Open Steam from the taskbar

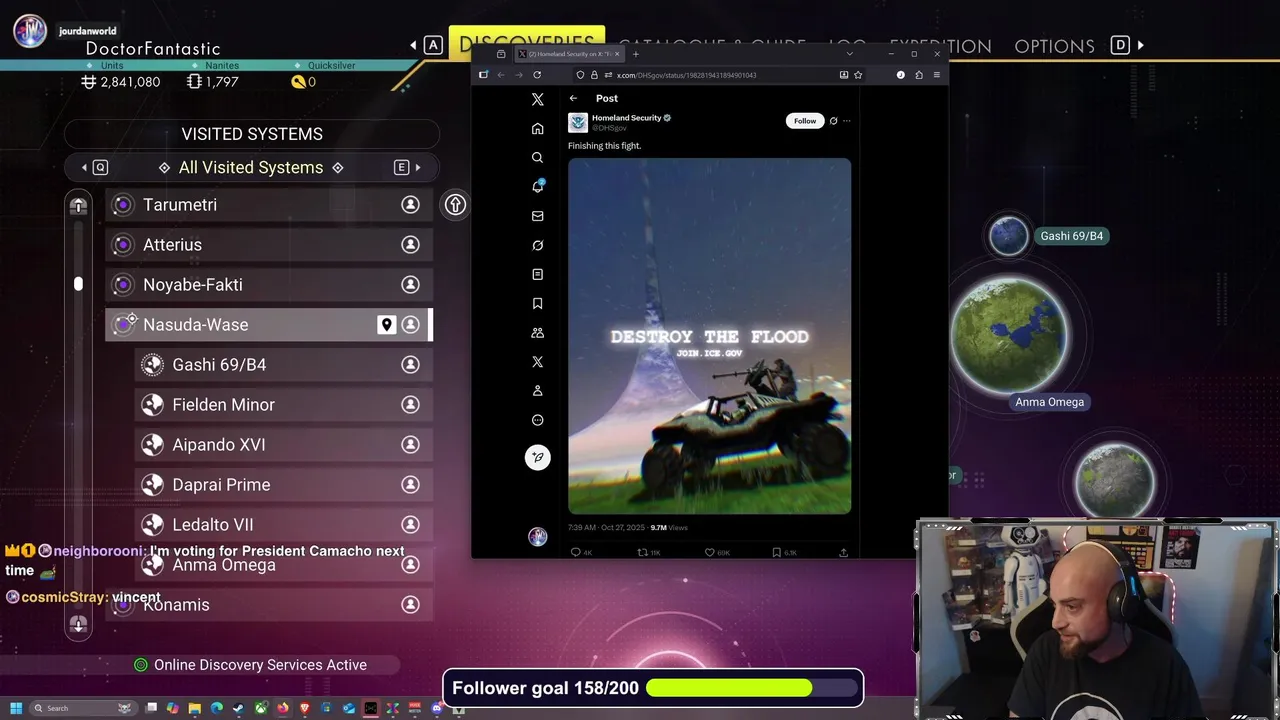click(238, 708)
